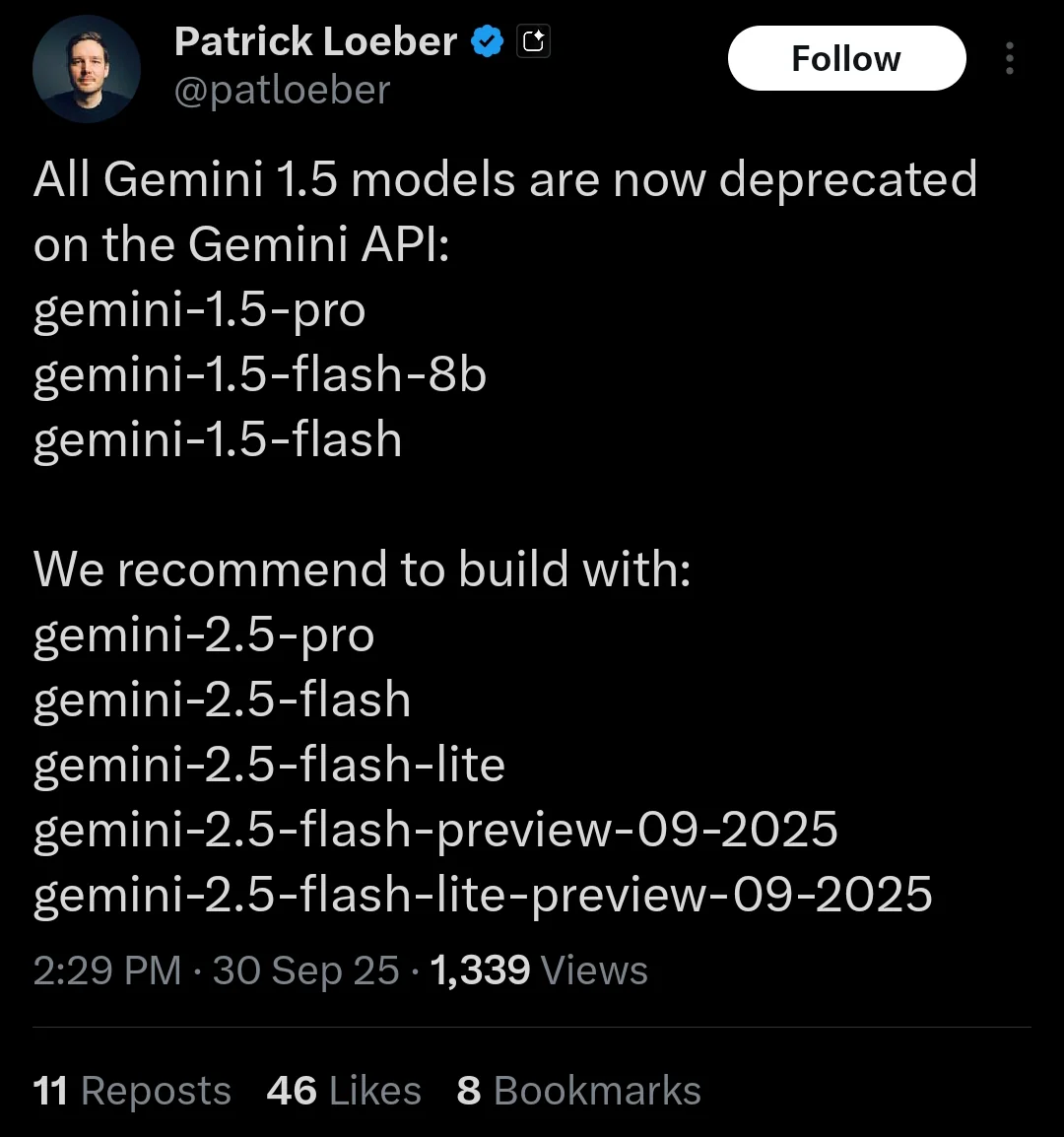Click the 8 Bookmarks count
Screen dimensions: 1064x1137
(x=578, y=1091)
